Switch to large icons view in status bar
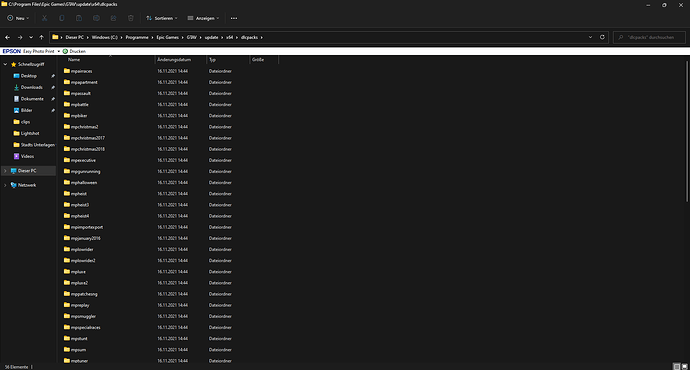 [x=685, y=366]
